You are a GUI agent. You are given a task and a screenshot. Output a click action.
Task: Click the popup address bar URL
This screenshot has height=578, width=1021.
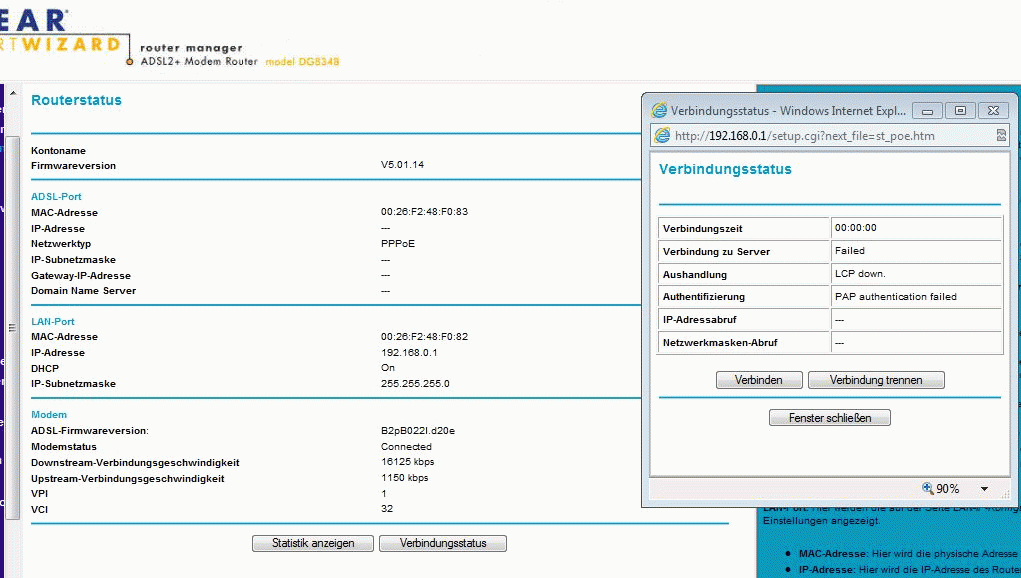(x=804, y=136)
